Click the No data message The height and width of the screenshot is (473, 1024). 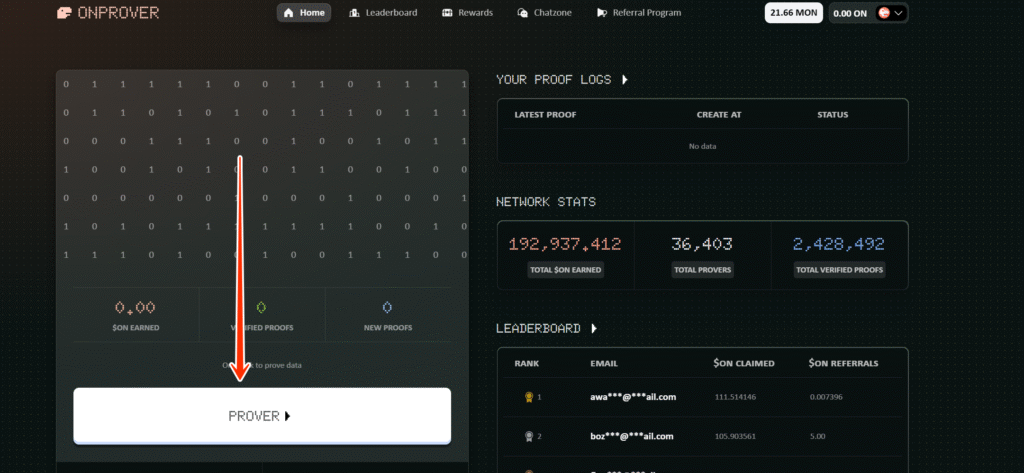tap(703, 146)
